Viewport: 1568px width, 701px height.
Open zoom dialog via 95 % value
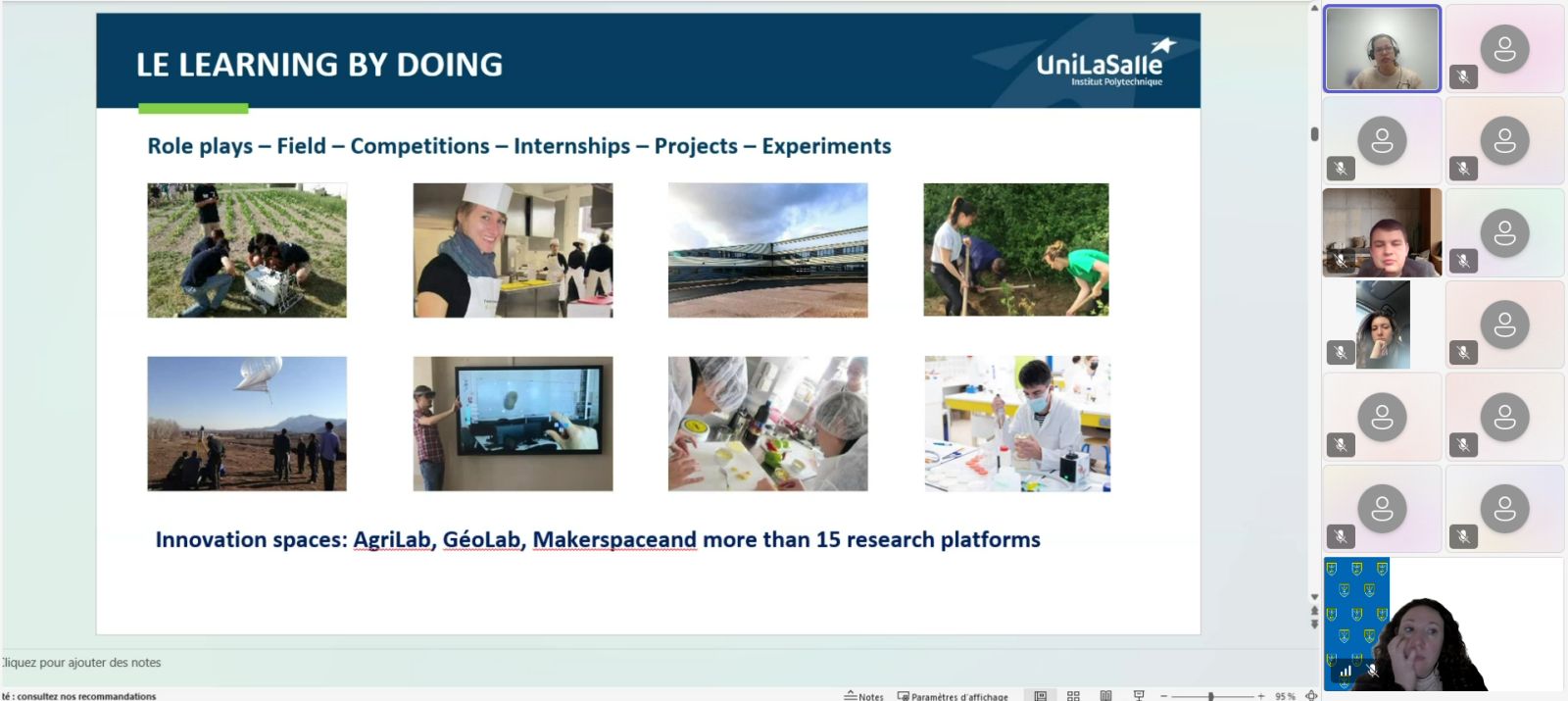pos(1285,696)
